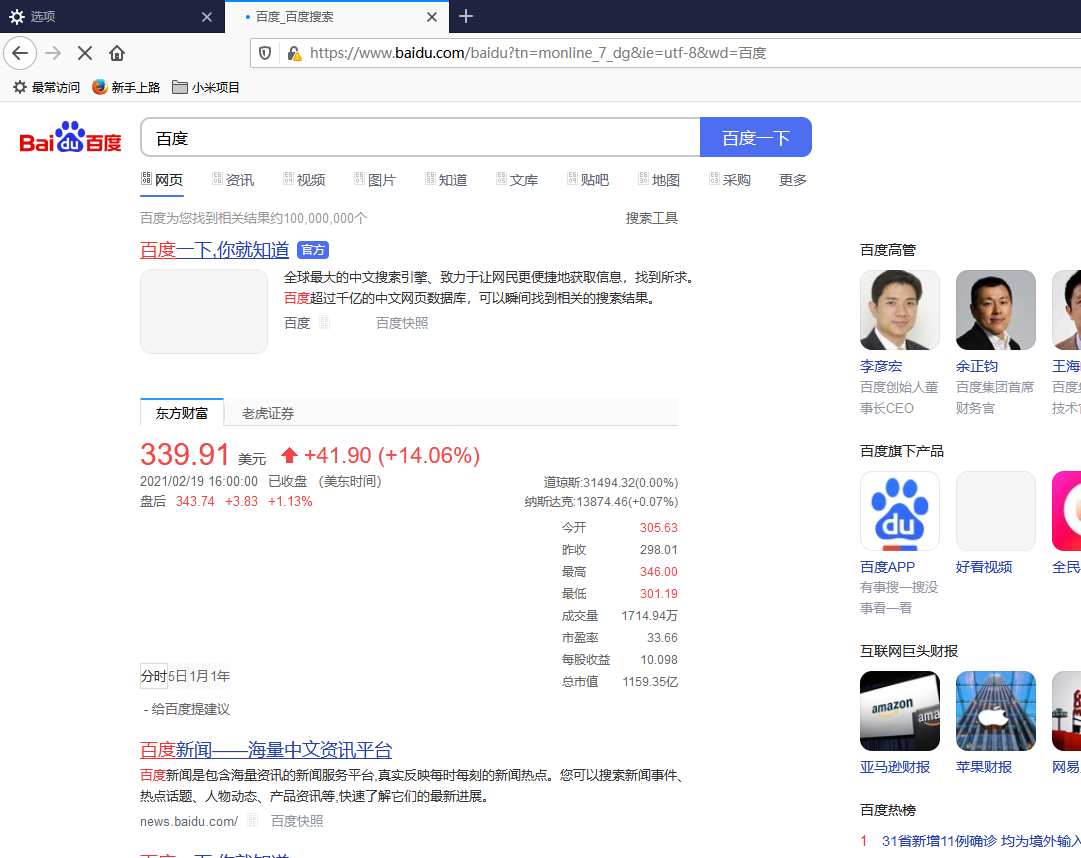Image resolution: width=1081 pixels, height=858 pixels.
Task: Open the 百度一下,你就知道 official result
Action: [x=214, y=249]
